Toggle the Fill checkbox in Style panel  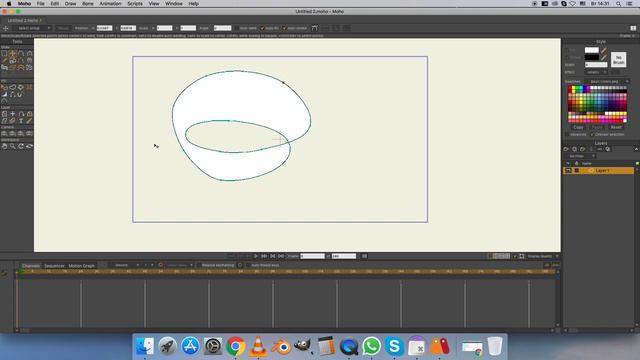(567, 50)
